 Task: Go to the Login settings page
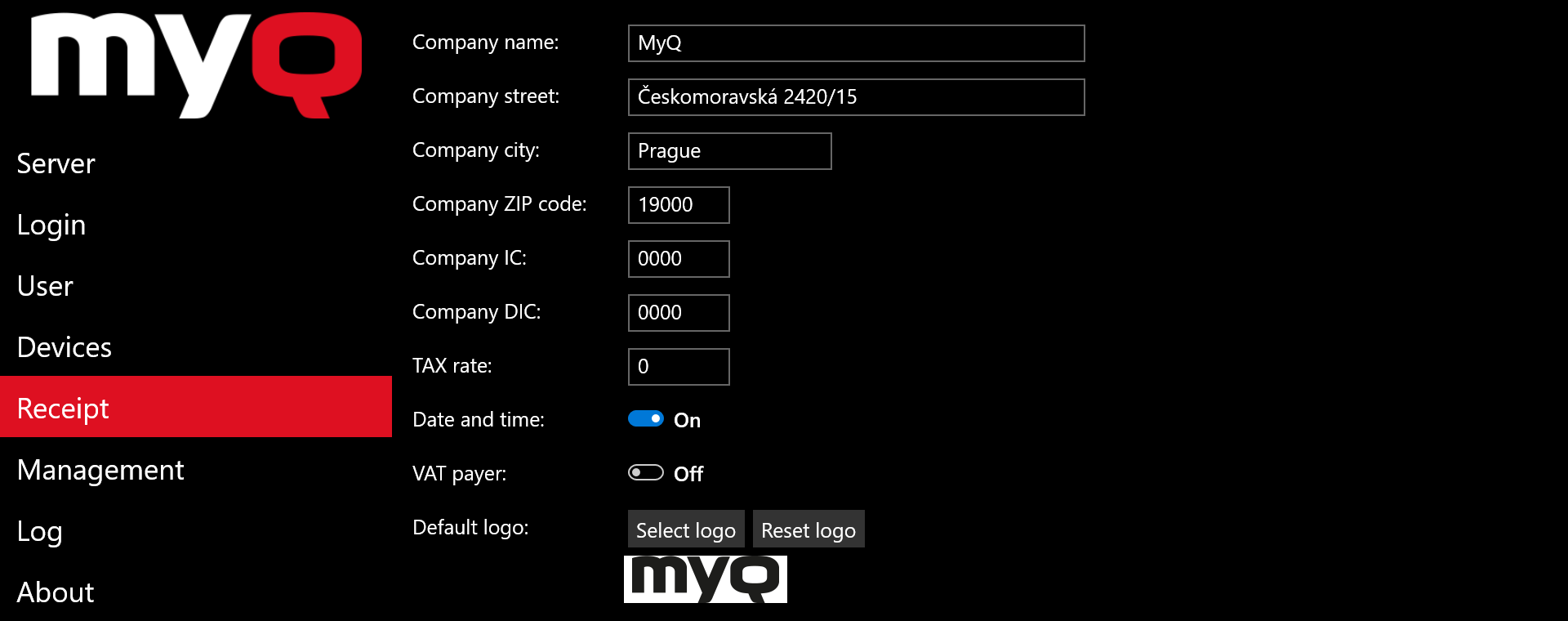pyautogui.click(x=51, y=225)
